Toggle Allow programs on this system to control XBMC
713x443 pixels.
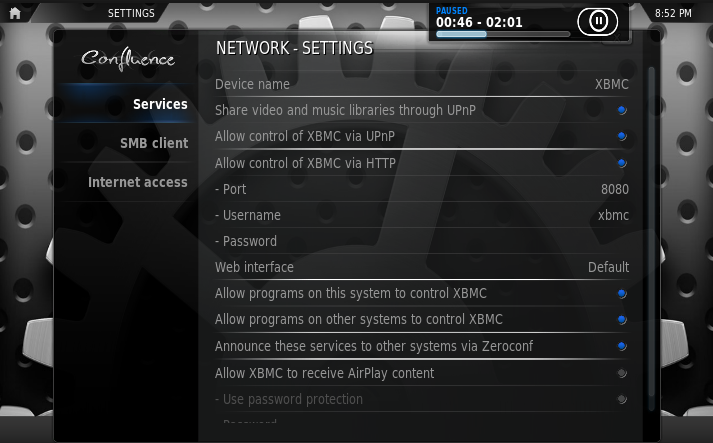tap(621, 294)
